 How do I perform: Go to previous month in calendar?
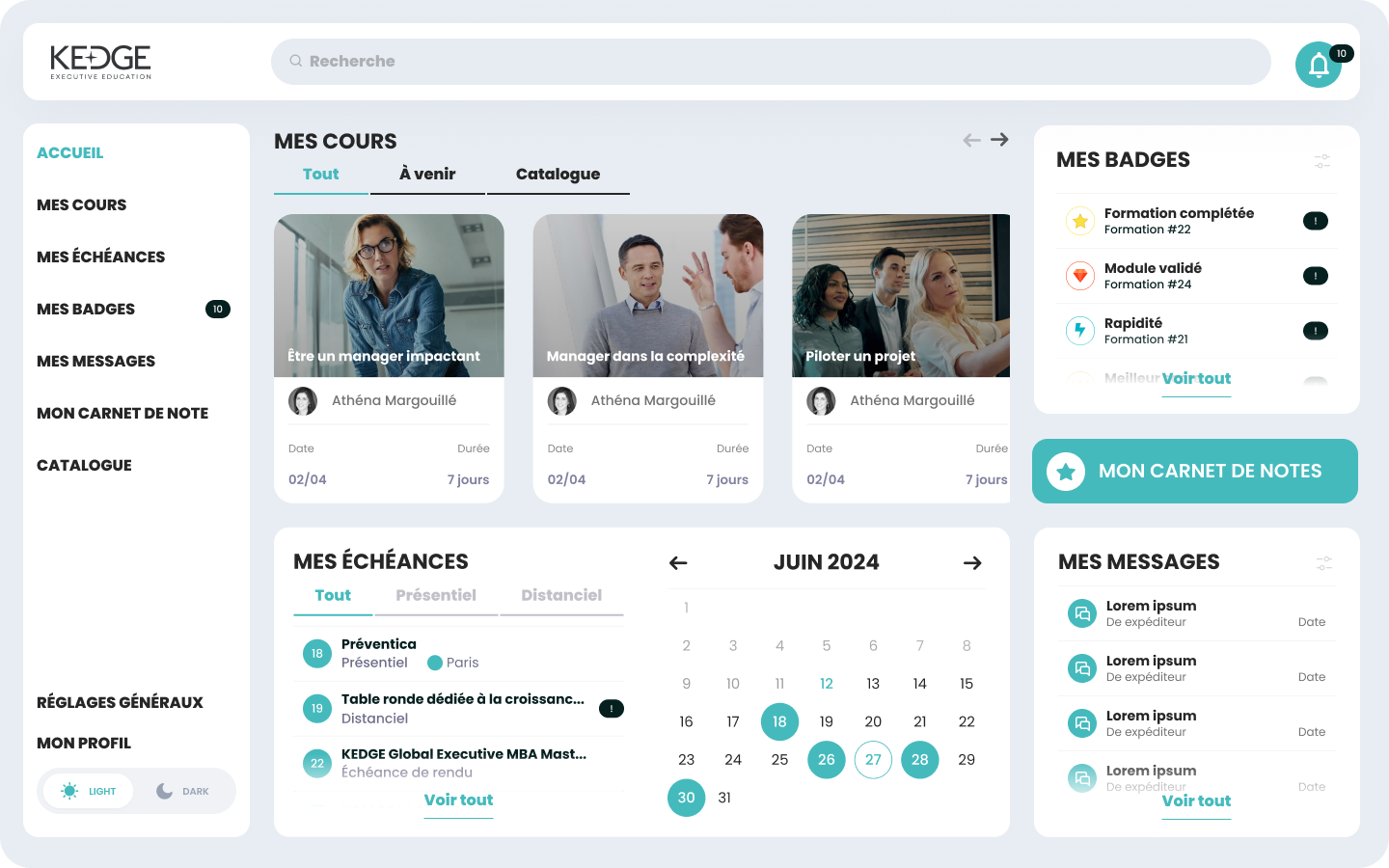[x=678, y=563]
